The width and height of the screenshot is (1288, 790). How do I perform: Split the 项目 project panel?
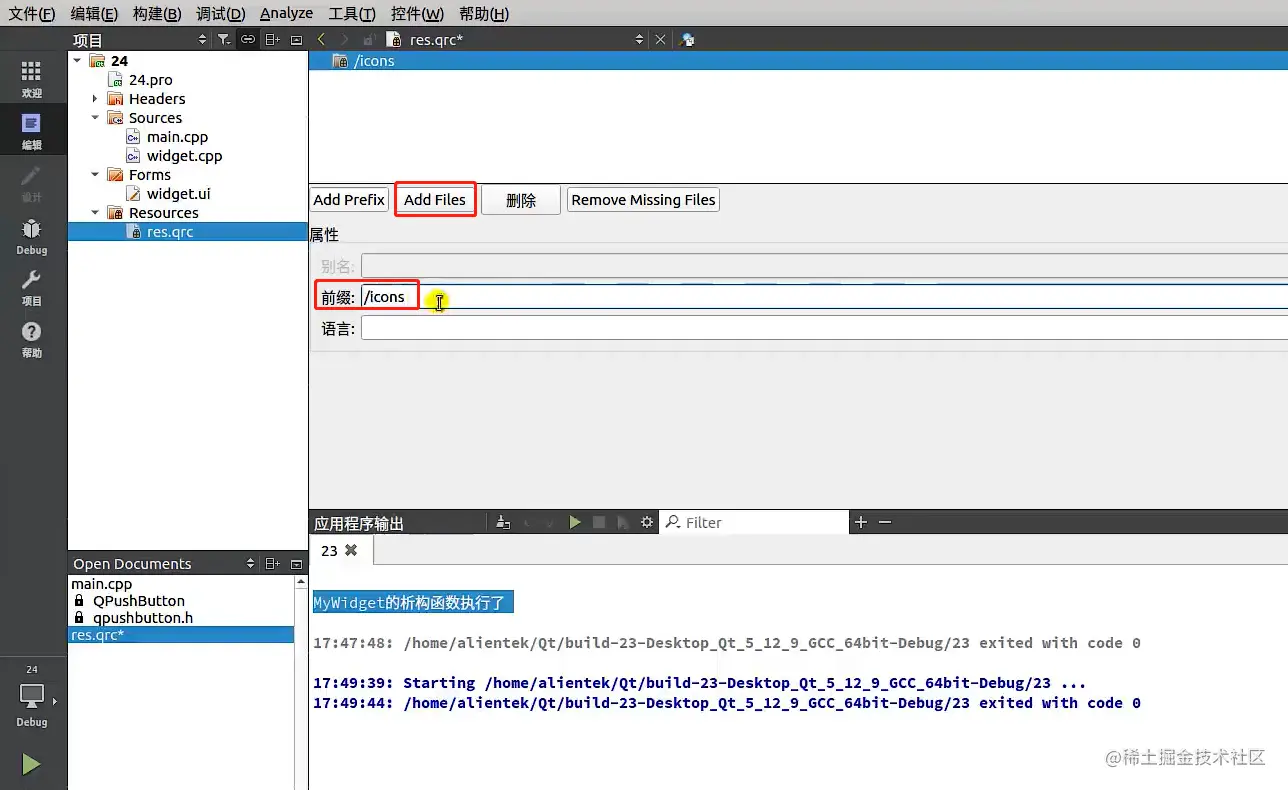pyautogui.click(x=272, y=40)
